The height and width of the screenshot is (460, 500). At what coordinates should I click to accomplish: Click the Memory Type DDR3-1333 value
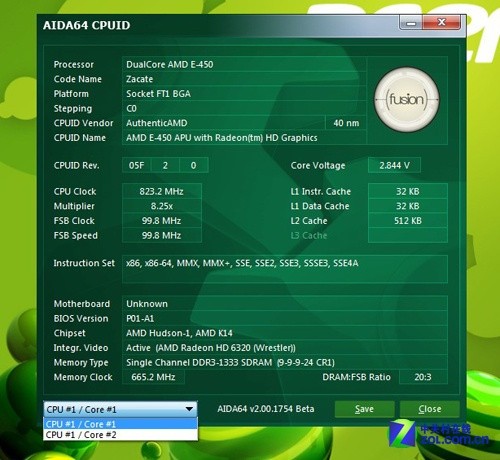tap(285, 362)
